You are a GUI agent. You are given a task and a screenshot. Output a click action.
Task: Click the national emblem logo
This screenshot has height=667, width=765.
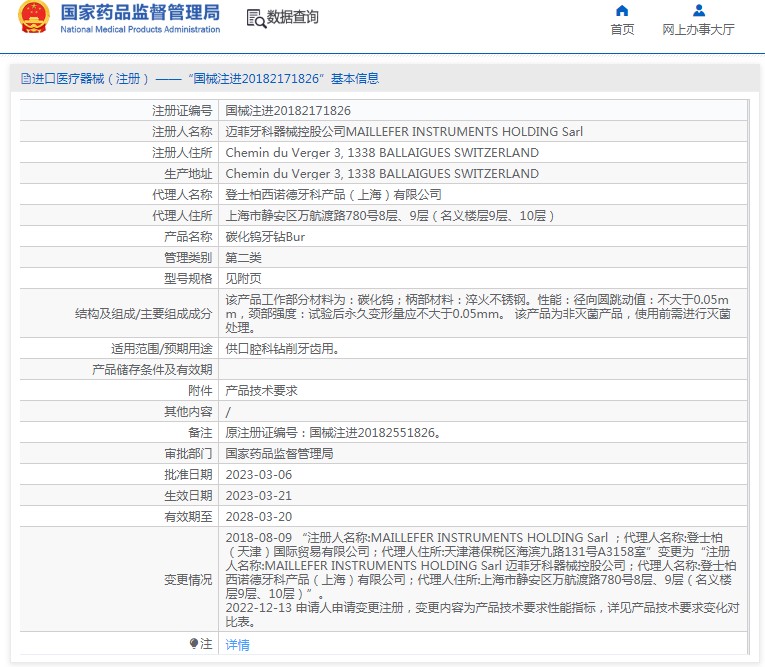coord(34,17)
